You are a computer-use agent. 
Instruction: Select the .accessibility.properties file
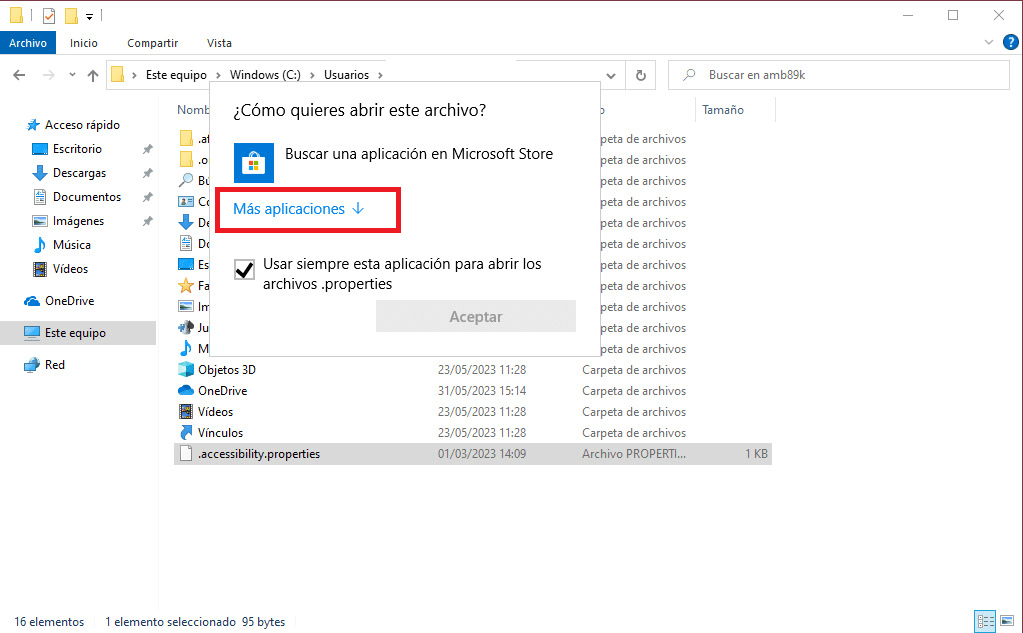point(258,454)
